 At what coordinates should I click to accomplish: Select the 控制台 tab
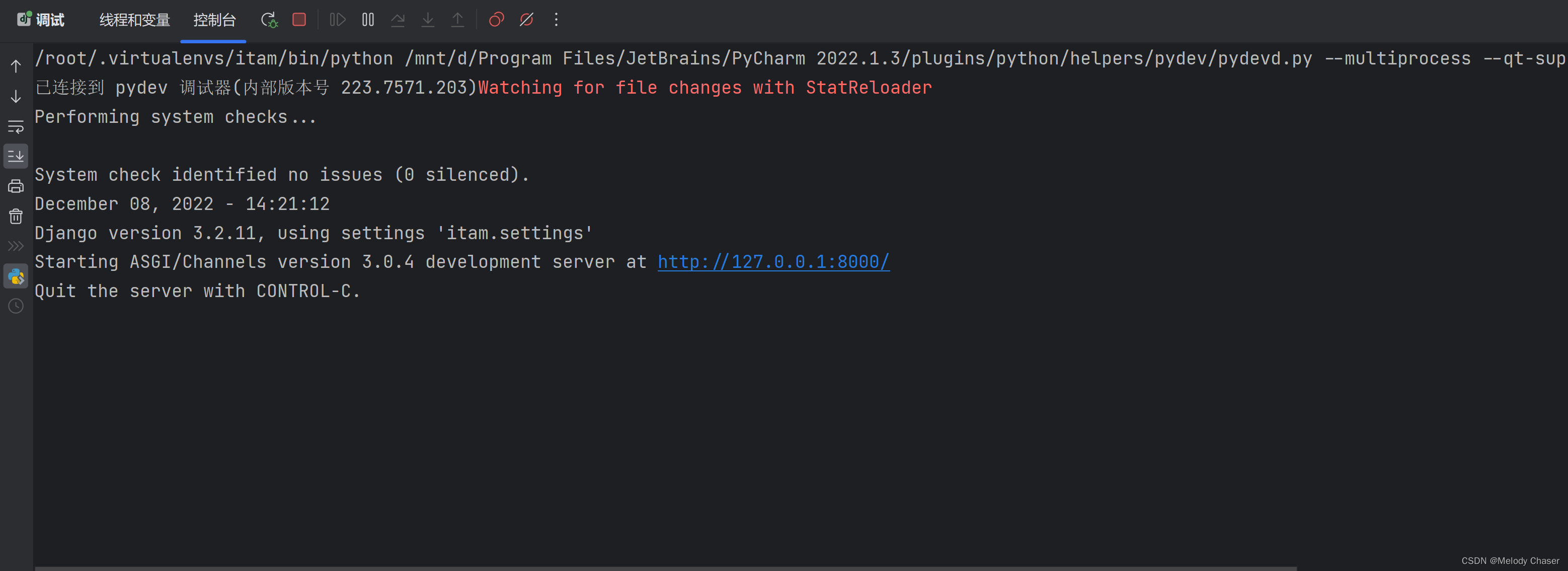click(214, 20)
